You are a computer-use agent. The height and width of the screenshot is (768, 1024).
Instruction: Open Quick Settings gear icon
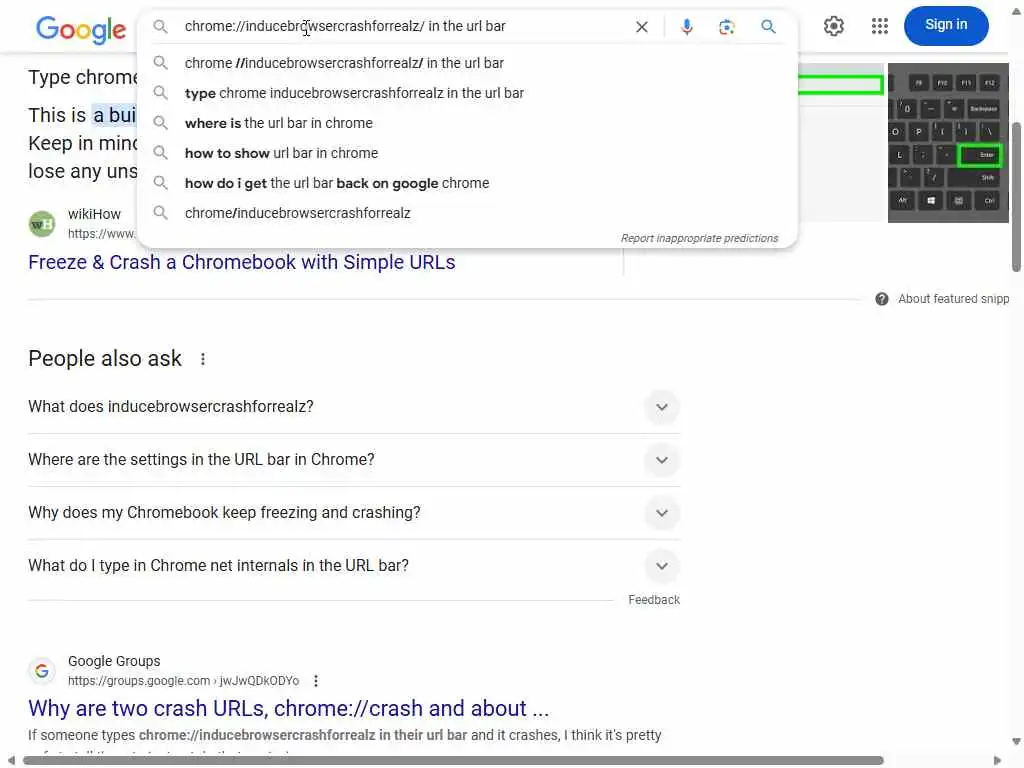click(833, 26)
